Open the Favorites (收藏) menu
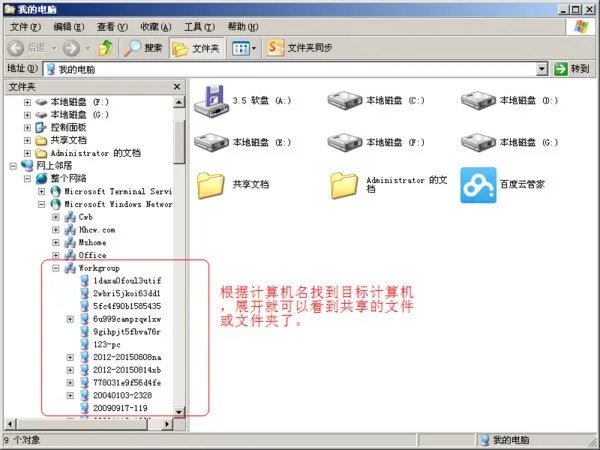600x450 pixels. tap(156, 27)
